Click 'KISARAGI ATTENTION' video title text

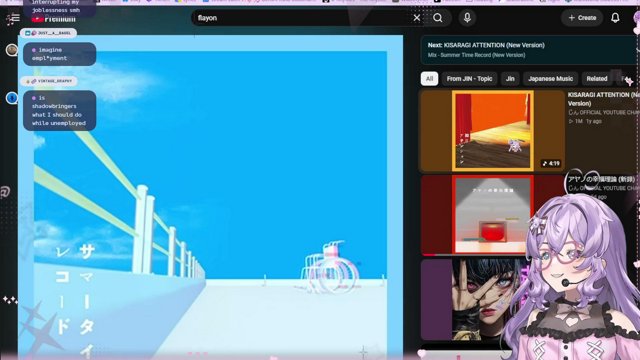(604, 99)
